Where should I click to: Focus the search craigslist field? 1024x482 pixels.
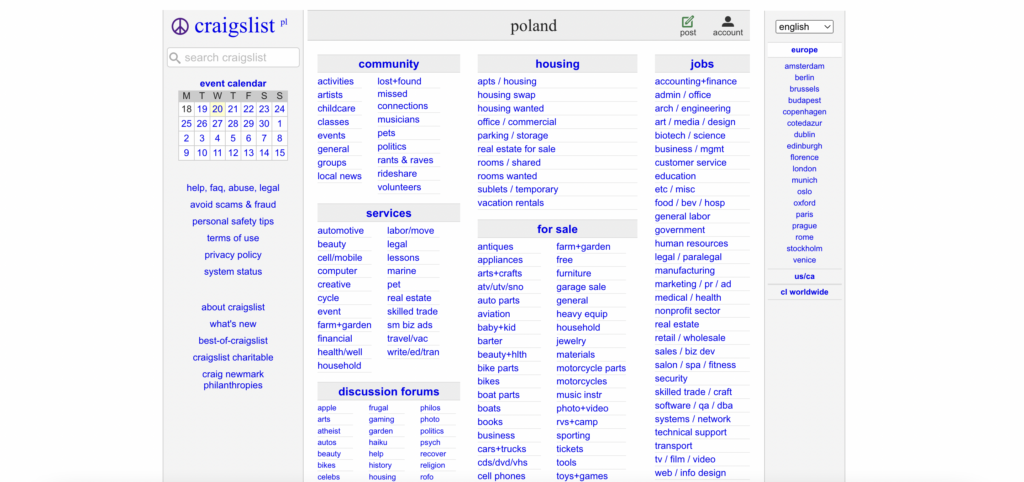pos(233,57)
